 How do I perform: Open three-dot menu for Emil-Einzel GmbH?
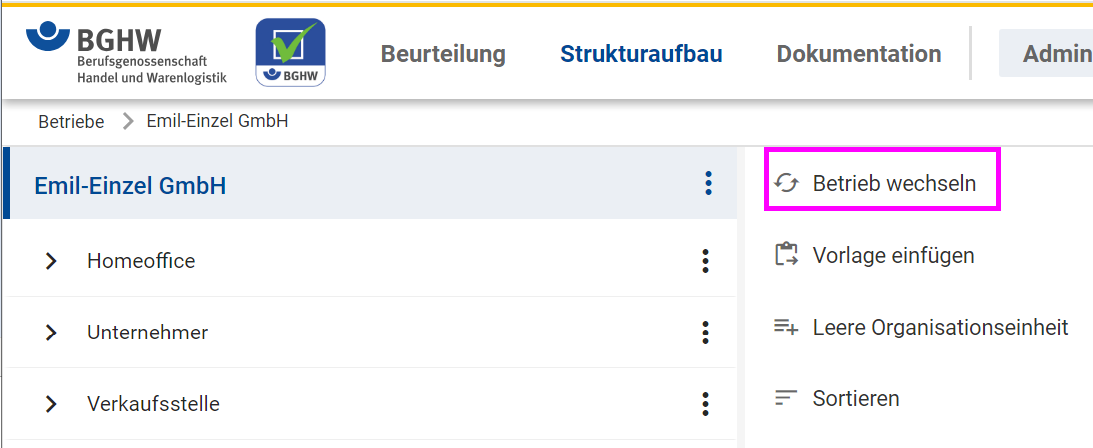click(708, 183)
